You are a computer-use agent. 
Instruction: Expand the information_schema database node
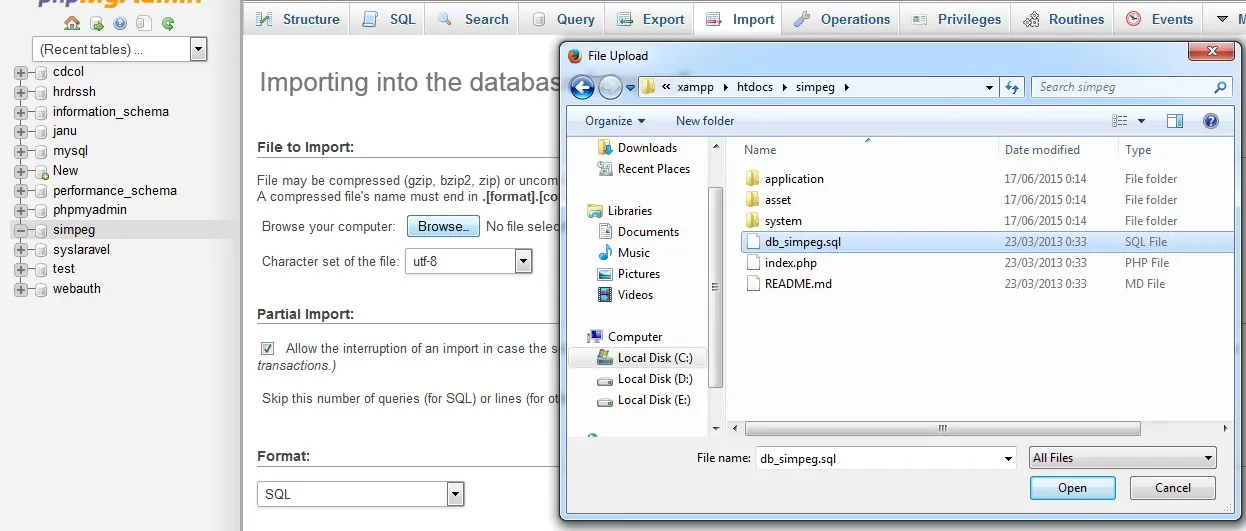coord(20,112)
